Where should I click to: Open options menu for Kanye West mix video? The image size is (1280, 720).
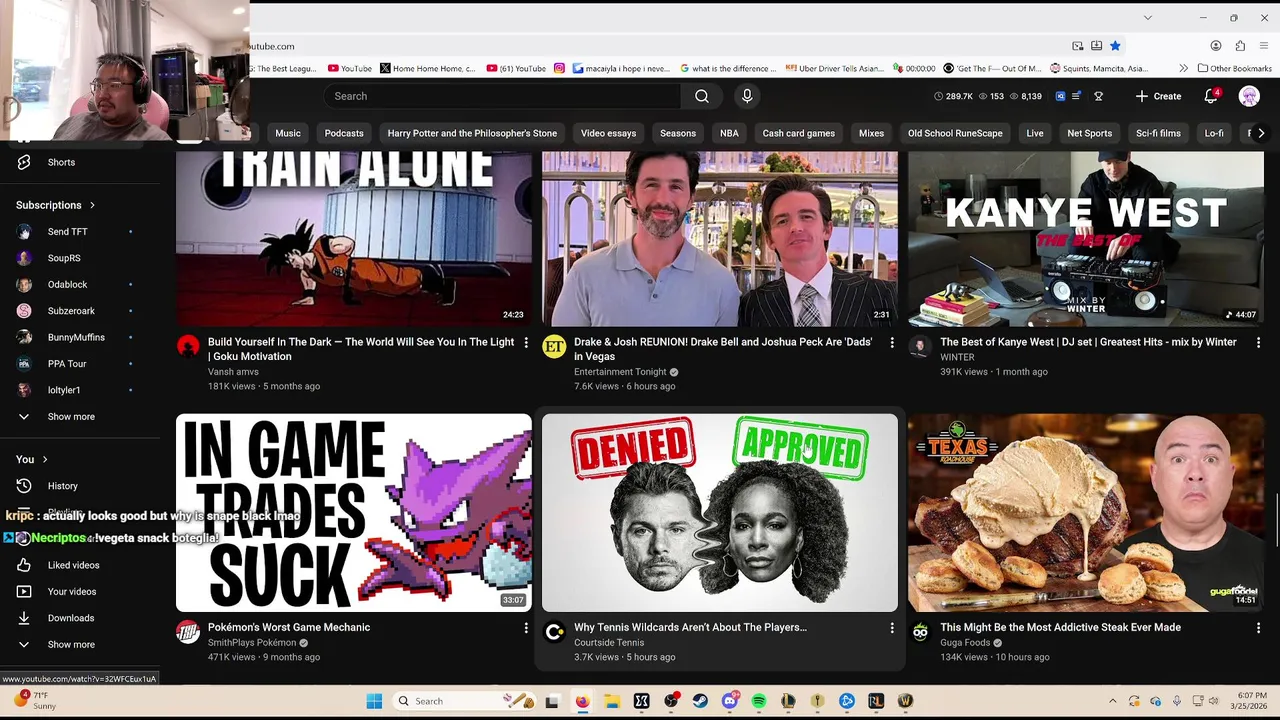(x=1258, y=343)
